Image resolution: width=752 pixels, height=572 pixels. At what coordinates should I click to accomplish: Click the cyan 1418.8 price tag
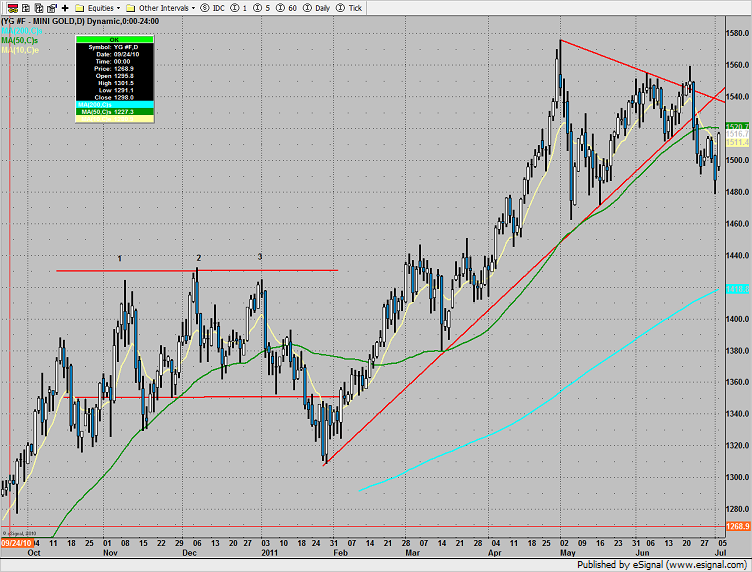coord(738,289)
